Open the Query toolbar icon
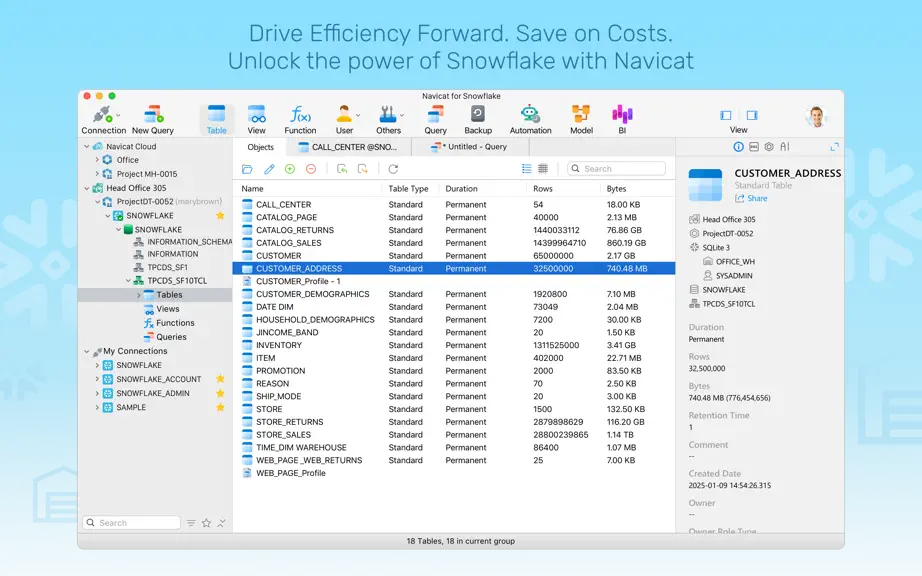This screenshot has height=576, width=922. tap(436, 120)
